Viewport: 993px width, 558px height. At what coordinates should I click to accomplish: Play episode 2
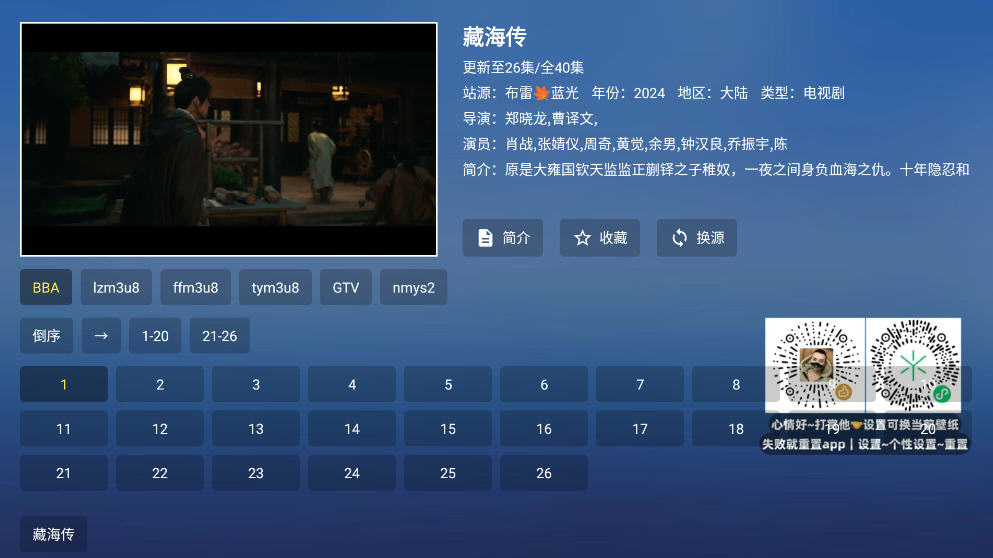pos(160,384)
